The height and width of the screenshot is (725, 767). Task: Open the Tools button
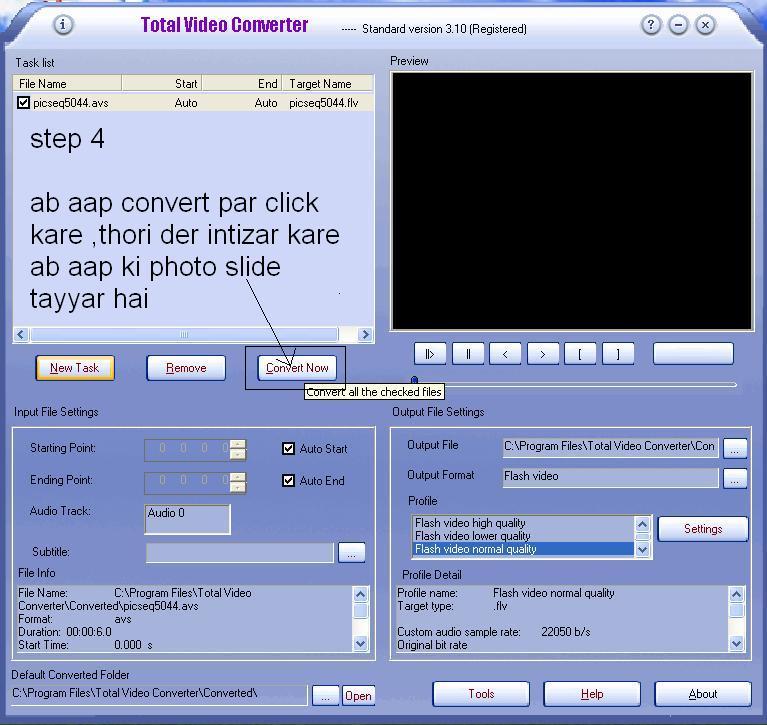[481, 694]
